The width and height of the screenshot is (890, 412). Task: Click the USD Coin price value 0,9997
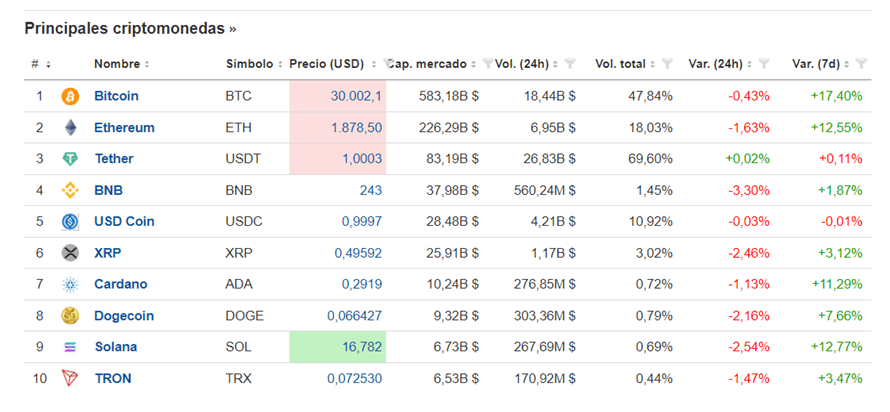coord(360,222)
